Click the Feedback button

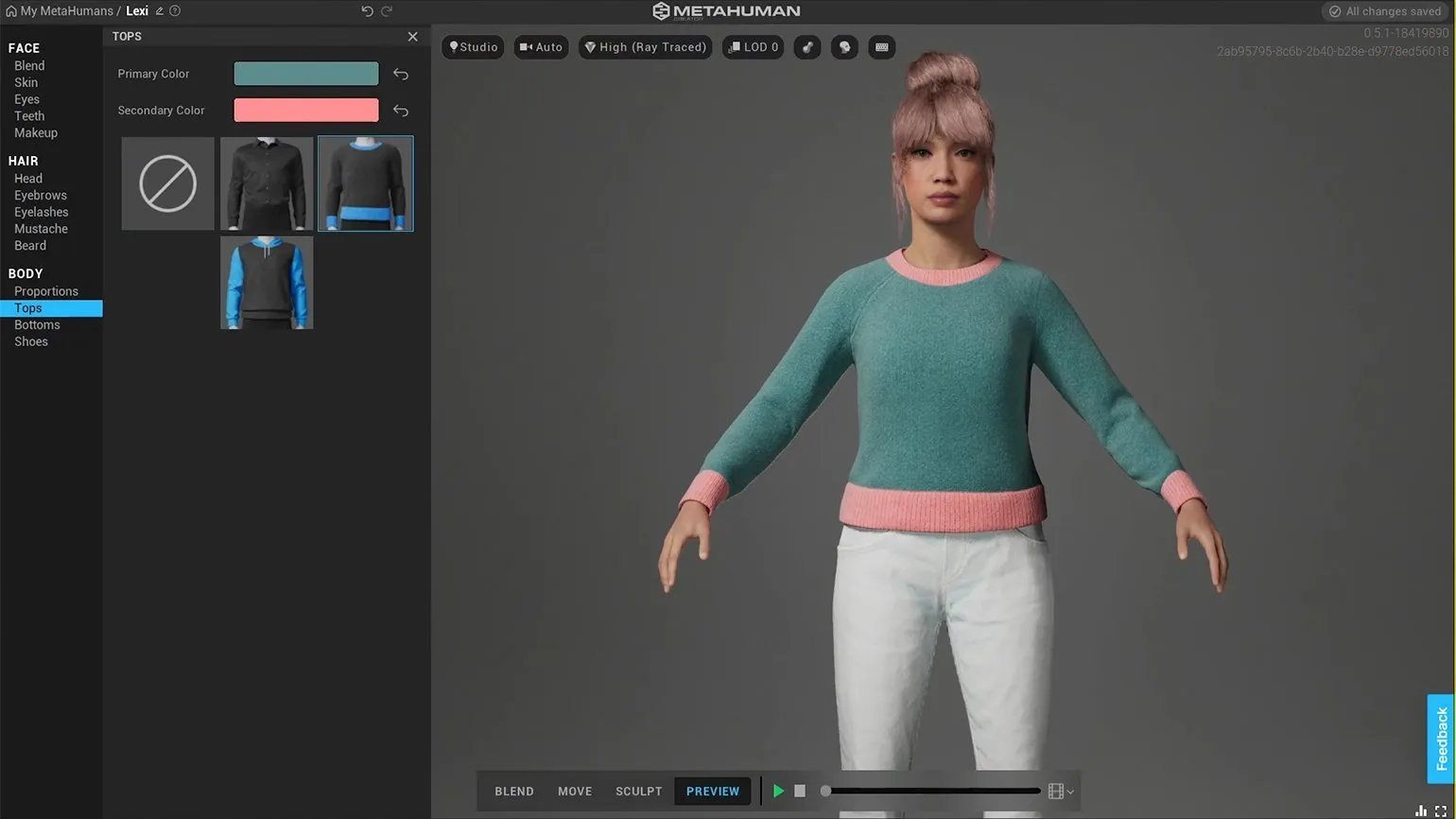tap(1441, 739)
